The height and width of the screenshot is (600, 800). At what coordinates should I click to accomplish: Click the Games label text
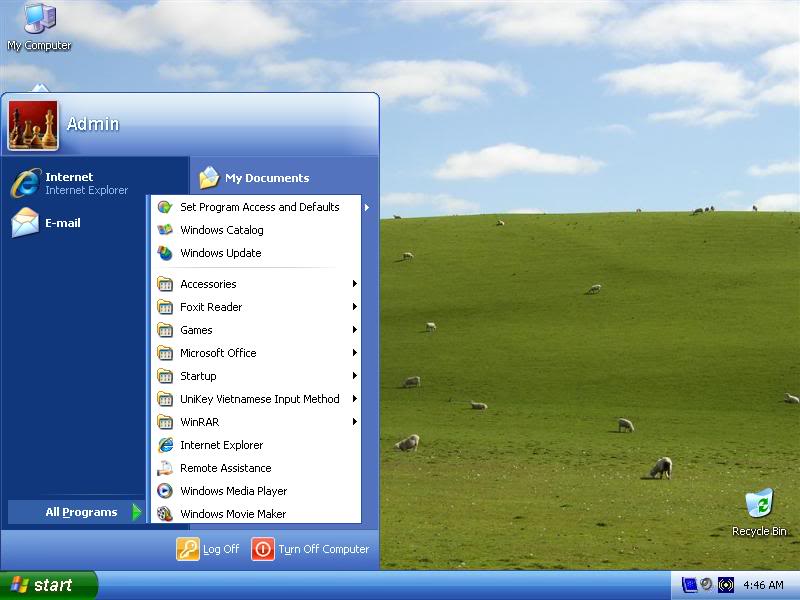(196, 330)
